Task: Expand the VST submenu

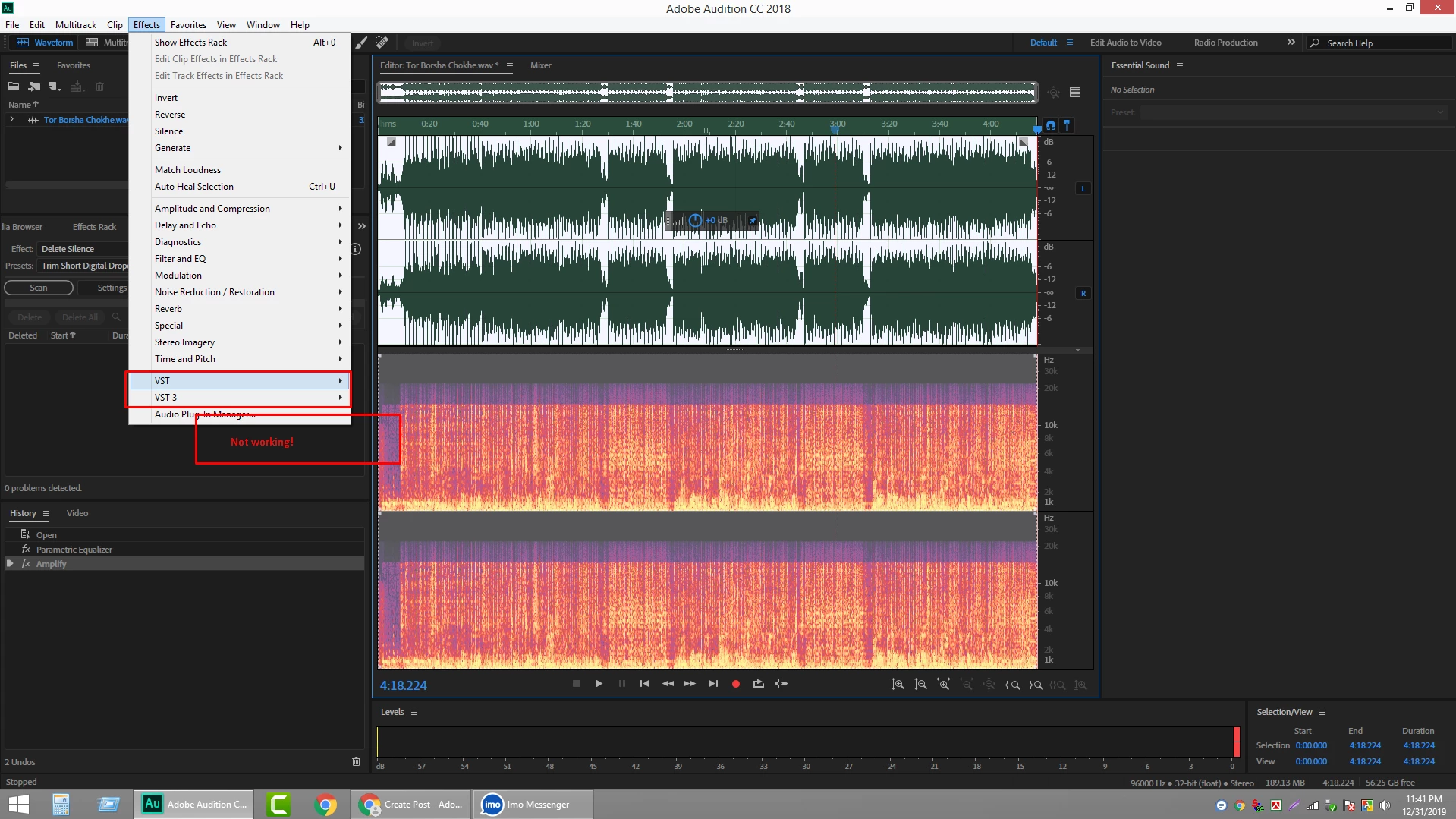Action: pos(240,381)
